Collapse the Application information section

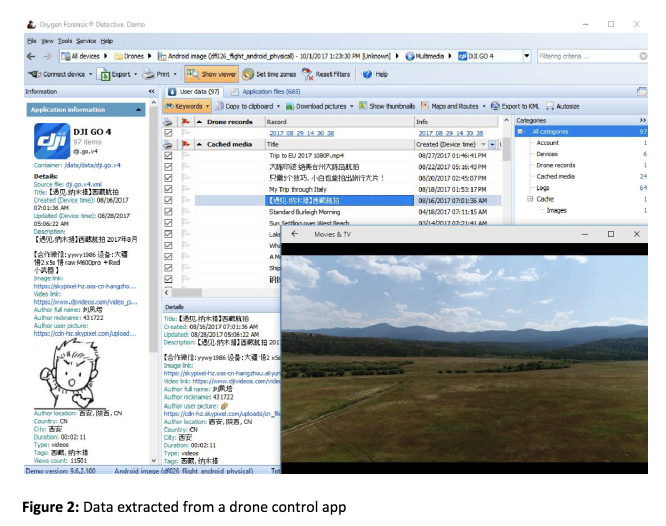coord(138,110)
